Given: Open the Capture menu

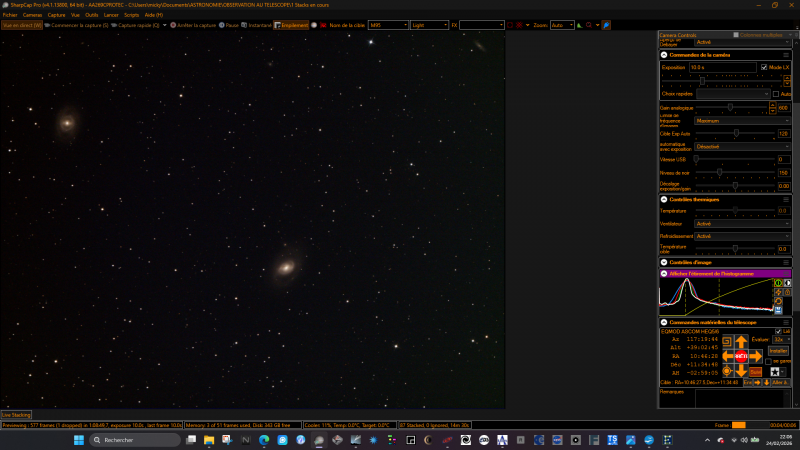Looking at the screenshot, I should coord(57,15).
